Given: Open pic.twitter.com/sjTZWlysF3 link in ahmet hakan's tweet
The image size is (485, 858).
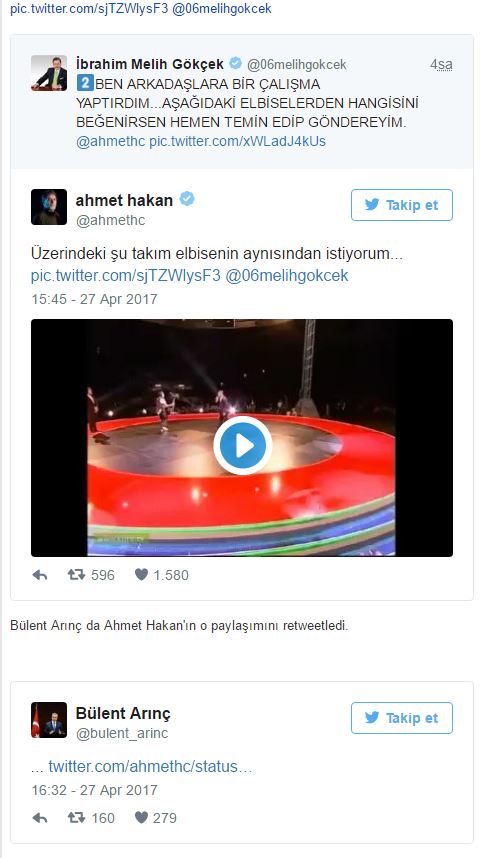Looking at the screenshot, I should [126, 275].
